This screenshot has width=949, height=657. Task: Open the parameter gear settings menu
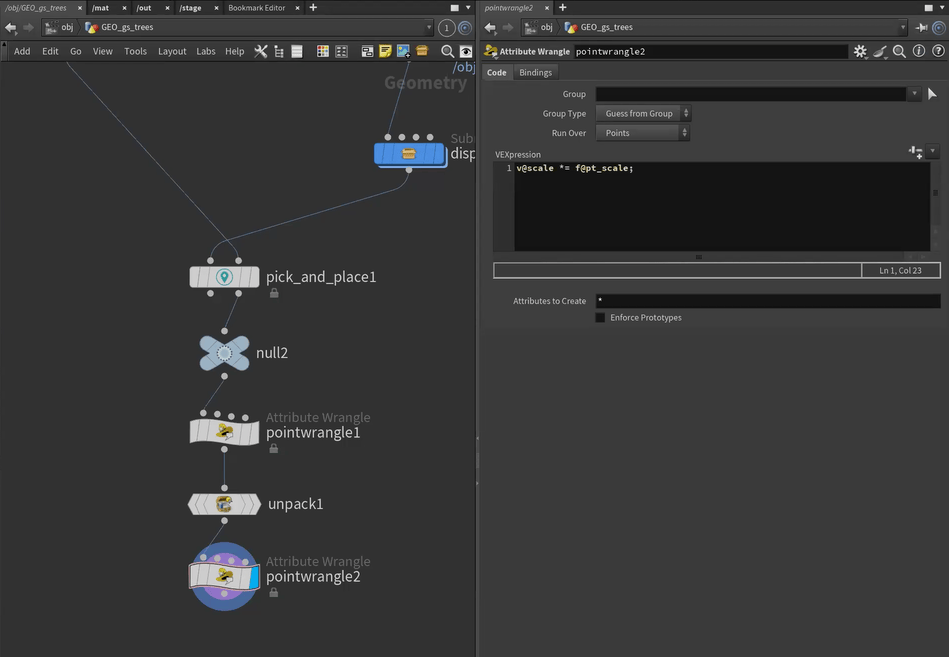[x=859, y=51]
